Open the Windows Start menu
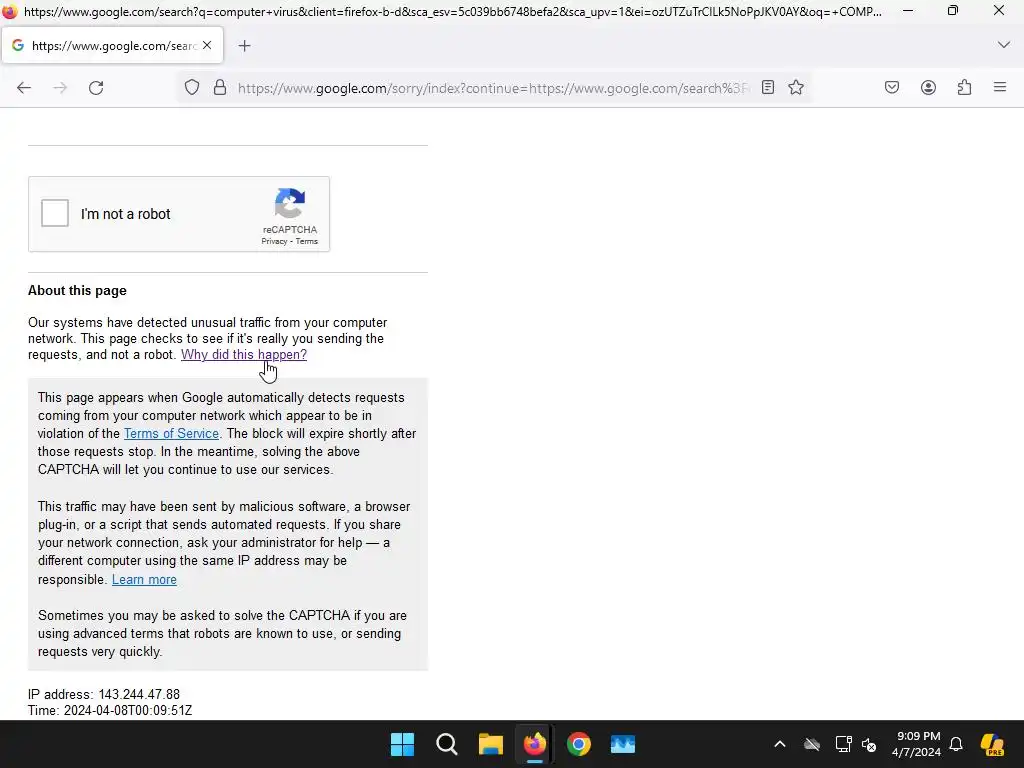1024x768 pixels. (402, 744)
